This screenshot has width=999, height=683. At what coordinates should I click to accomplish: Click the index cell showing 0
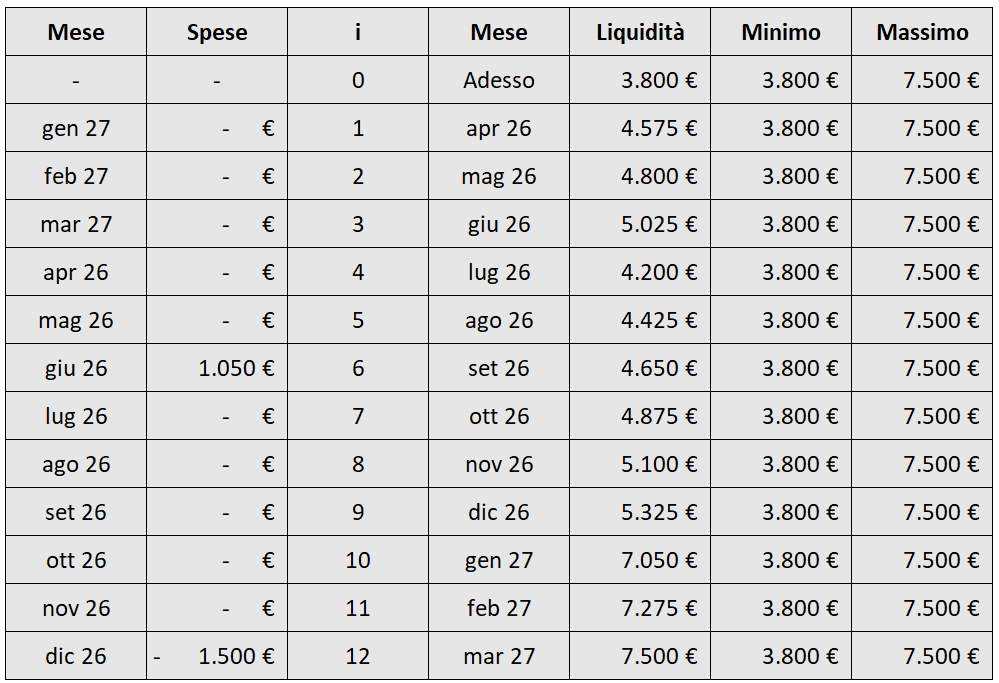click(x=358, y=80)
